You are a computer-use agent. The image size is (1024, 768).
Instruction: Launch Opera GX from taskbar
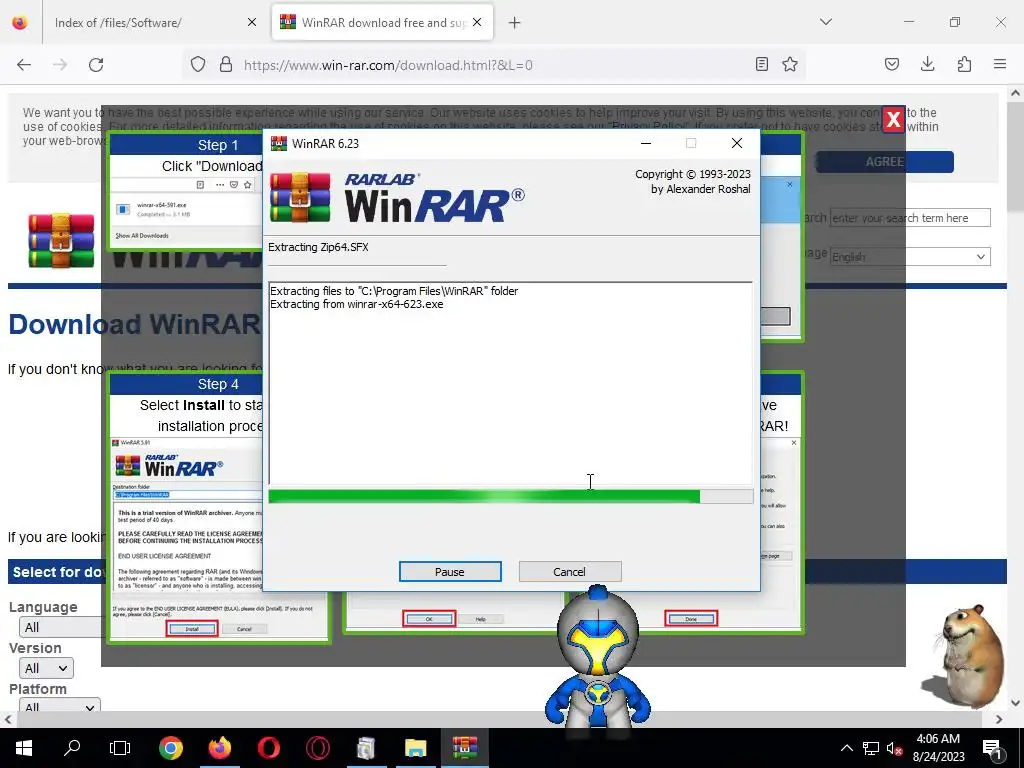tap(318, 748)
